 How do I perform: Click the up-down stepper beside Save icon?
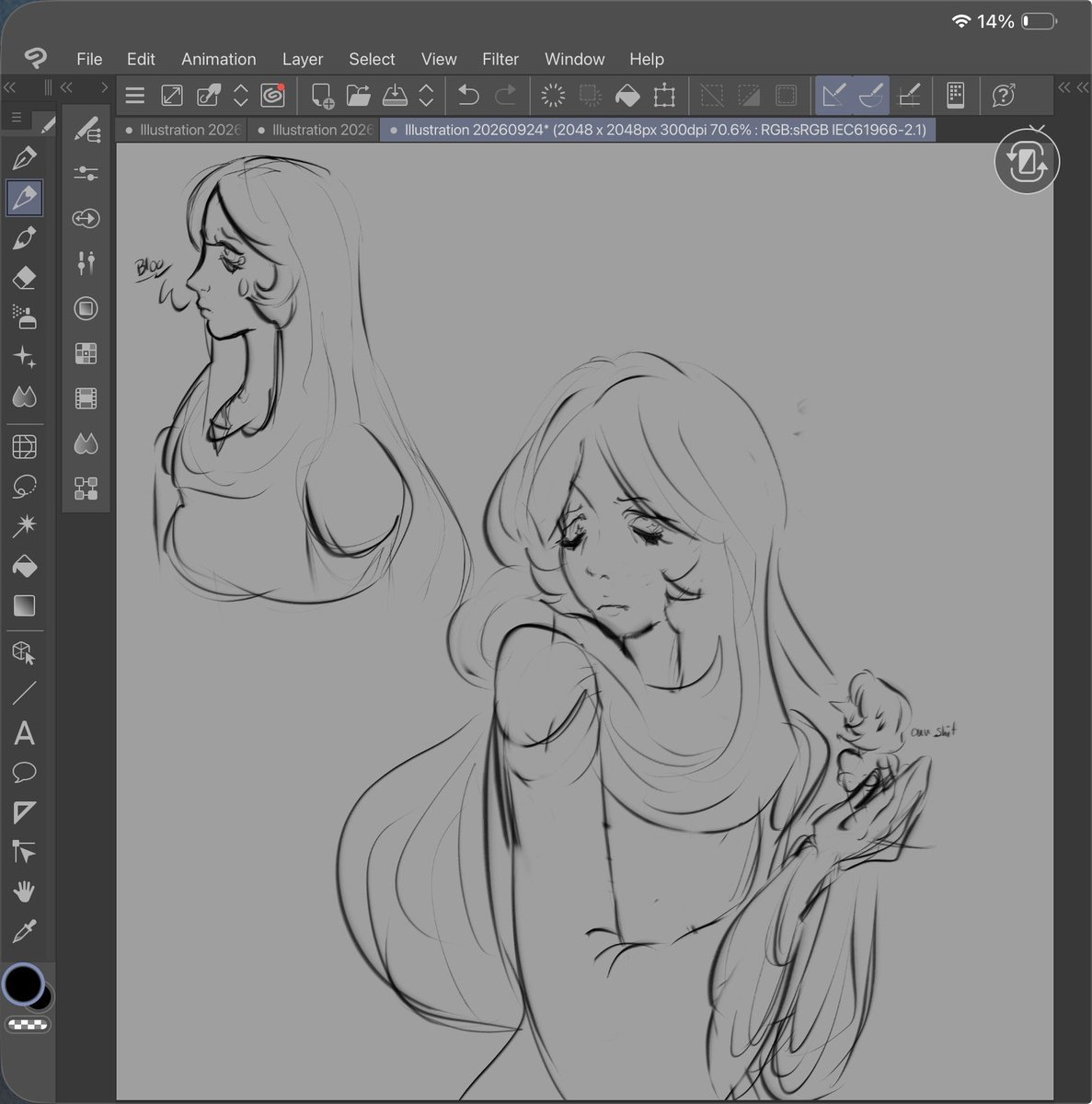pyautogui.click(x=426, y=95)
